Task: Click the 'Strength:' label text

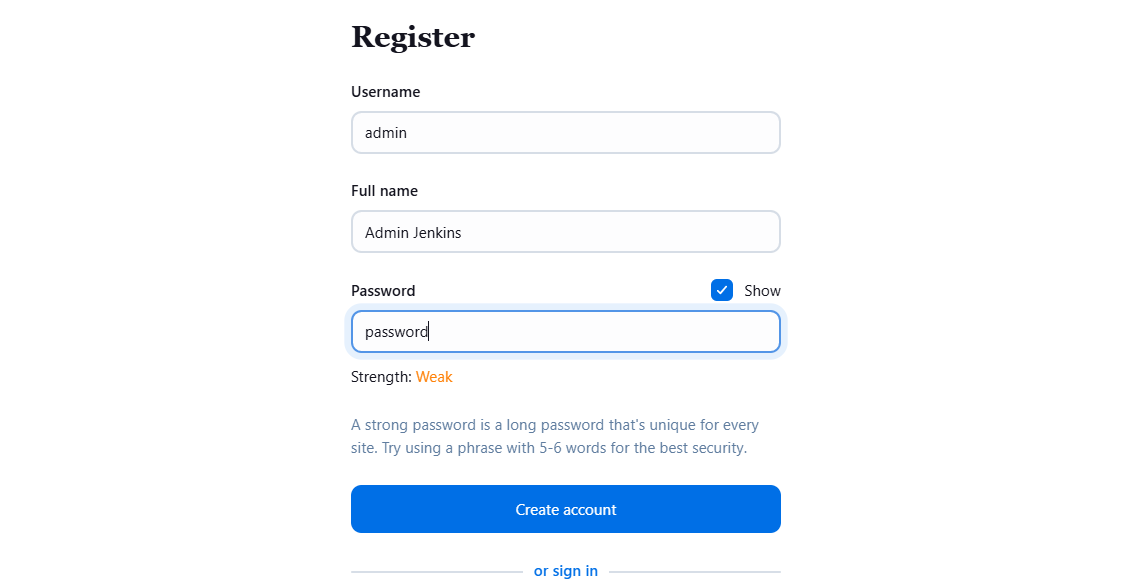Action: tap(381, 377)
